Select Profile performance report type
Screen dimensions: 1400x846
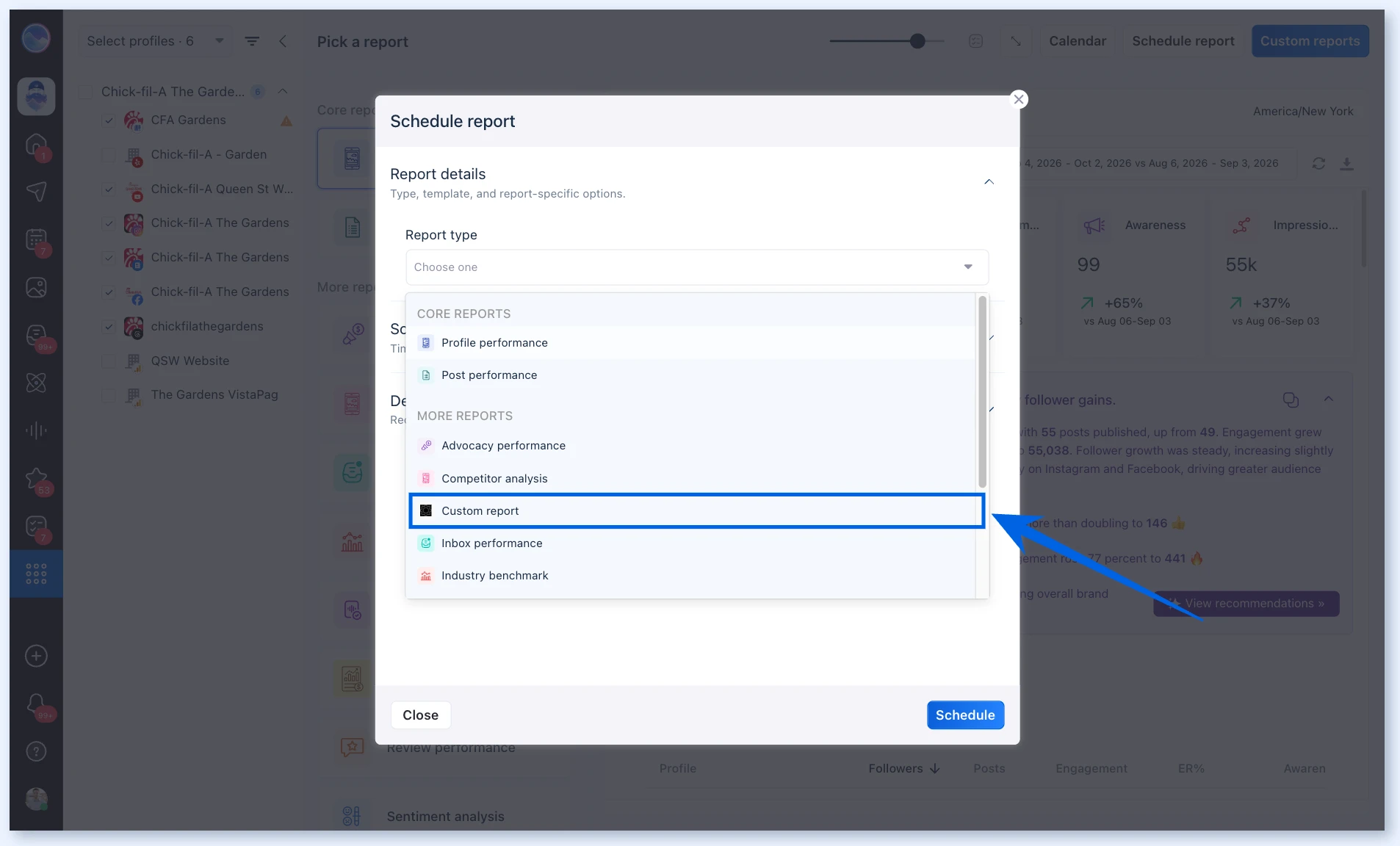click(x=691, y=343)
